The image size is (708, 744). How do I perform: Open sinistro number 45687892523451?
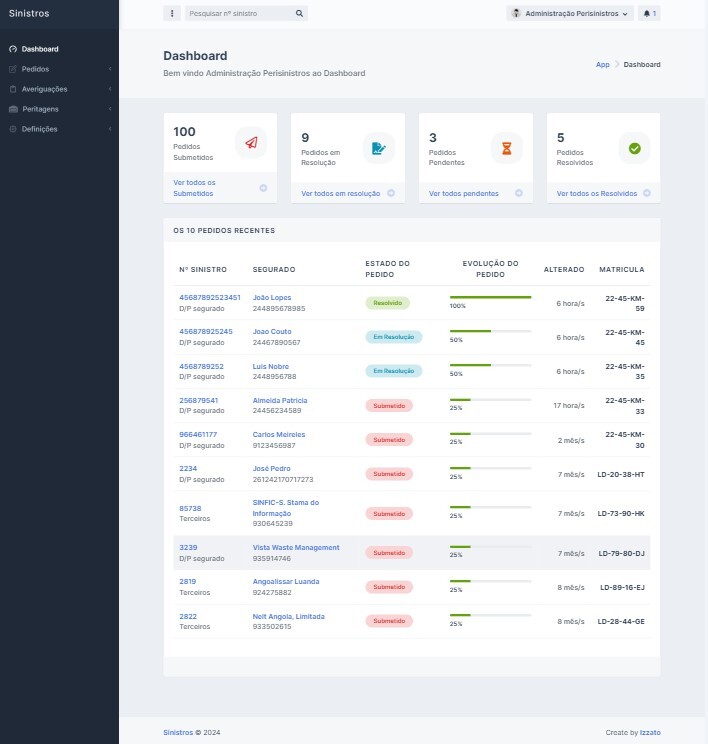coord(209,297)
